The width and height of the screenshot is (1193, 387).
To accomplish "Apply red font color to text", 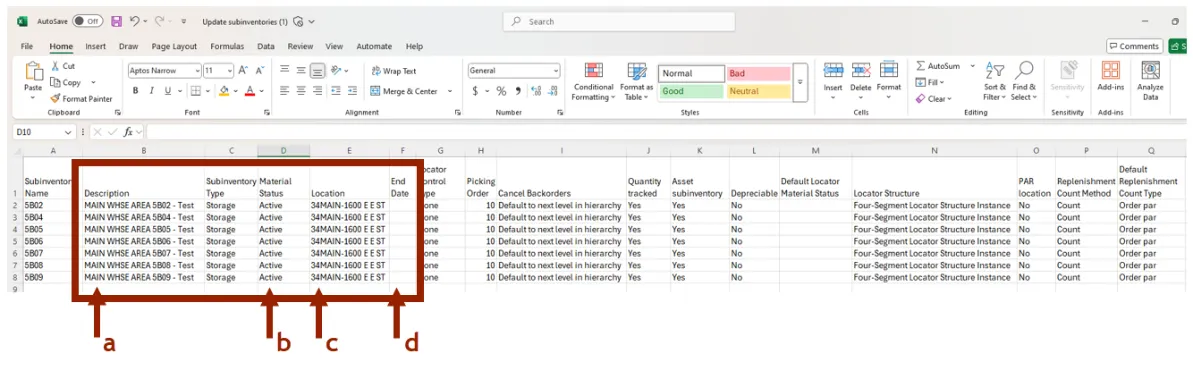I will click(x=250, y=90).
